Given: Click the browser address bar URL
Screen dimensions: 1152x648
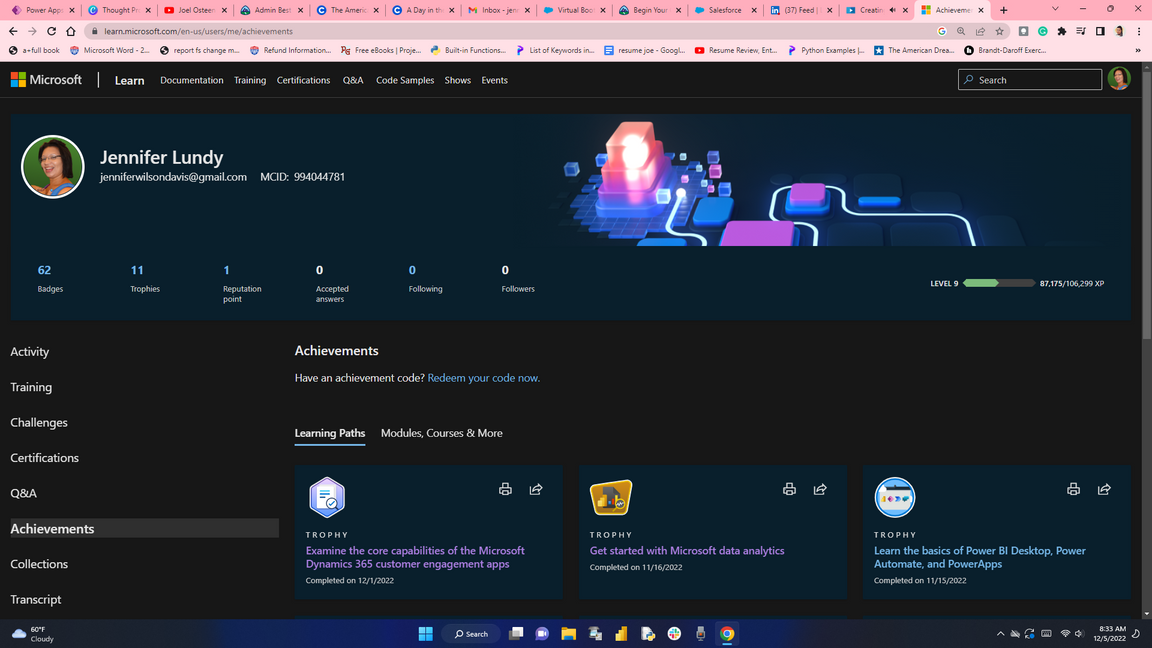Looking at the screenshot, I should click(x=198, y=32).
